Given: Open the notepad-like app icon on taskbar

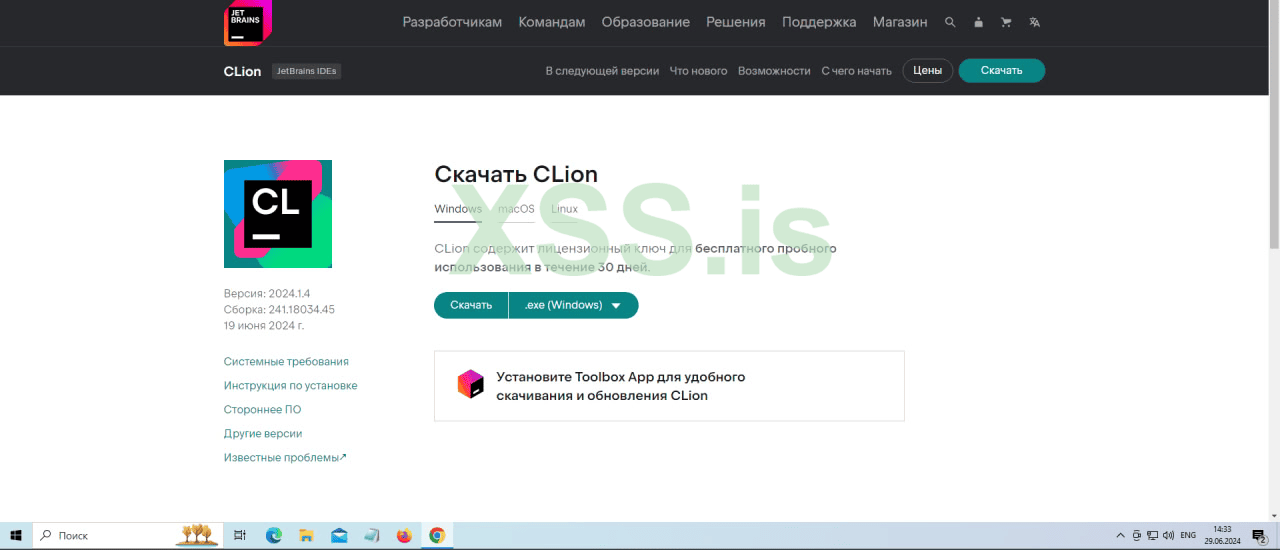Looking at the screenshot, I should 371,536.
